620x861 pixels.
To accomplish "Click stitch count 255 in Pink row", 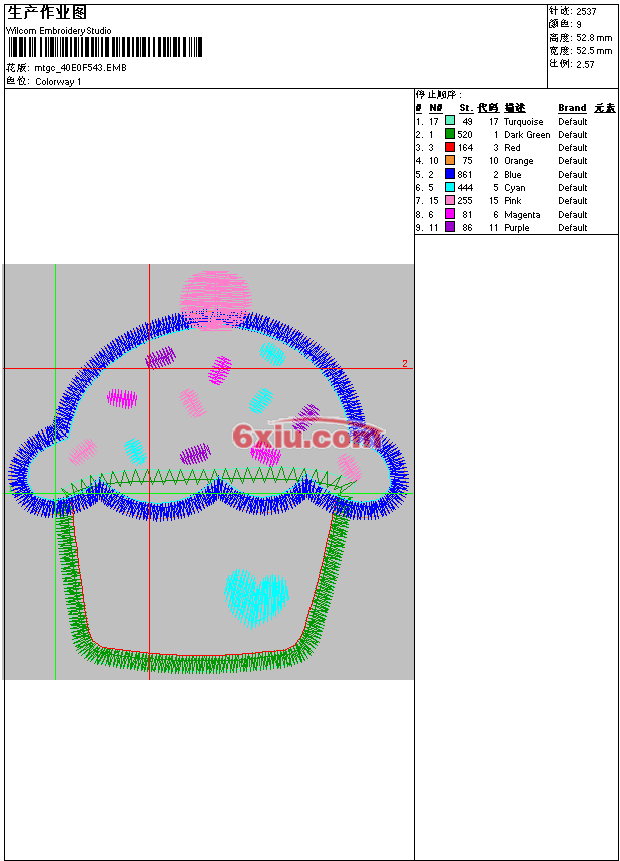I will (465, 201).
